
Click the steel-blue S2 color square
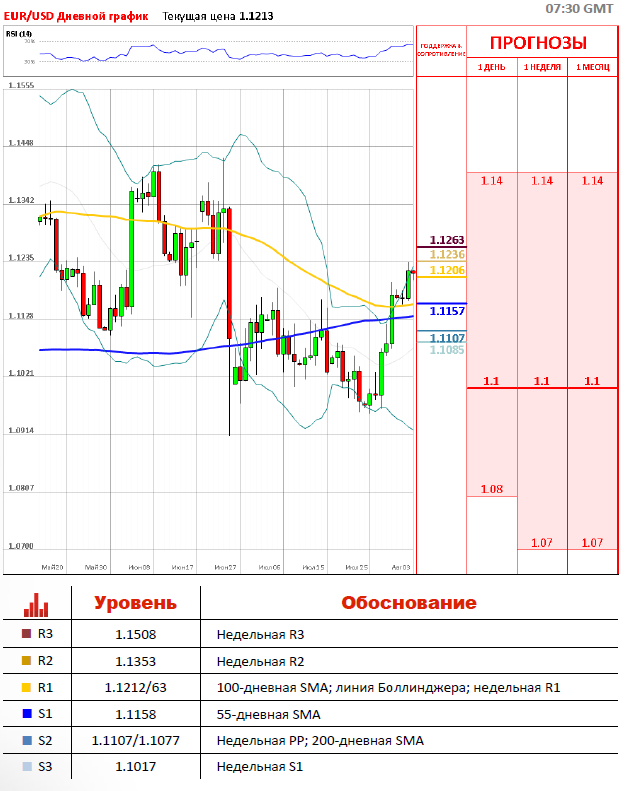pos(25,740)
